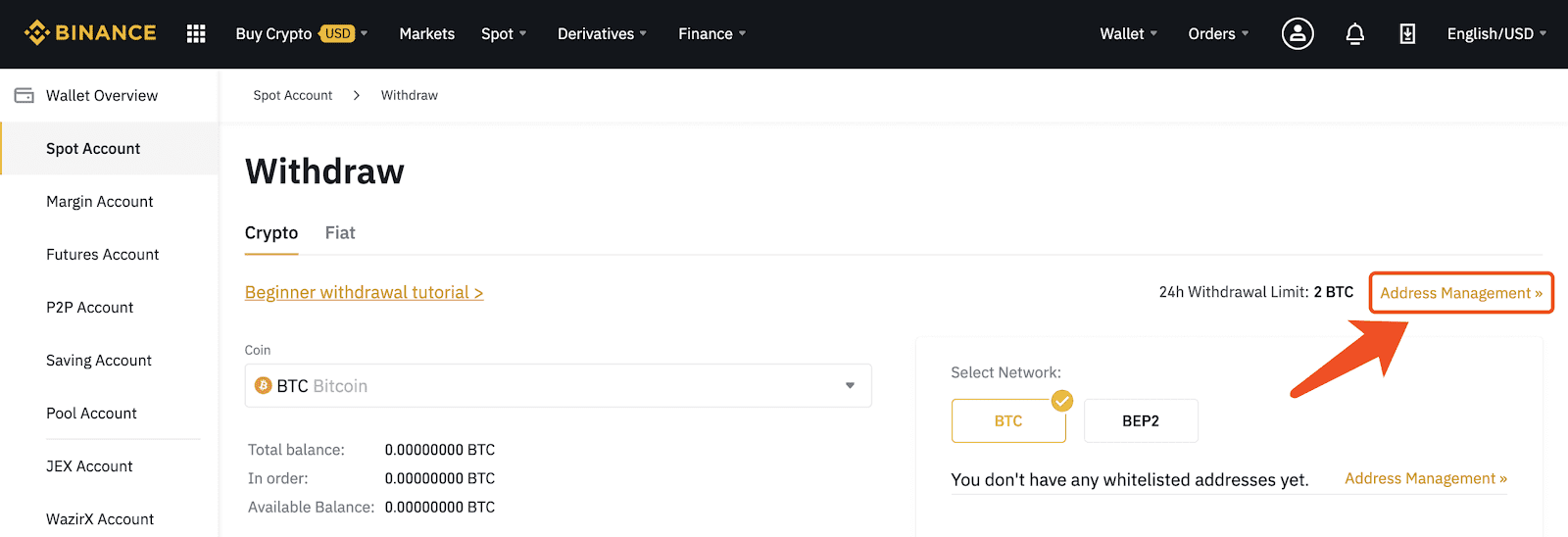Select the BTC network option
This screenshot has height=537, width=1568.
[1008, 420]
